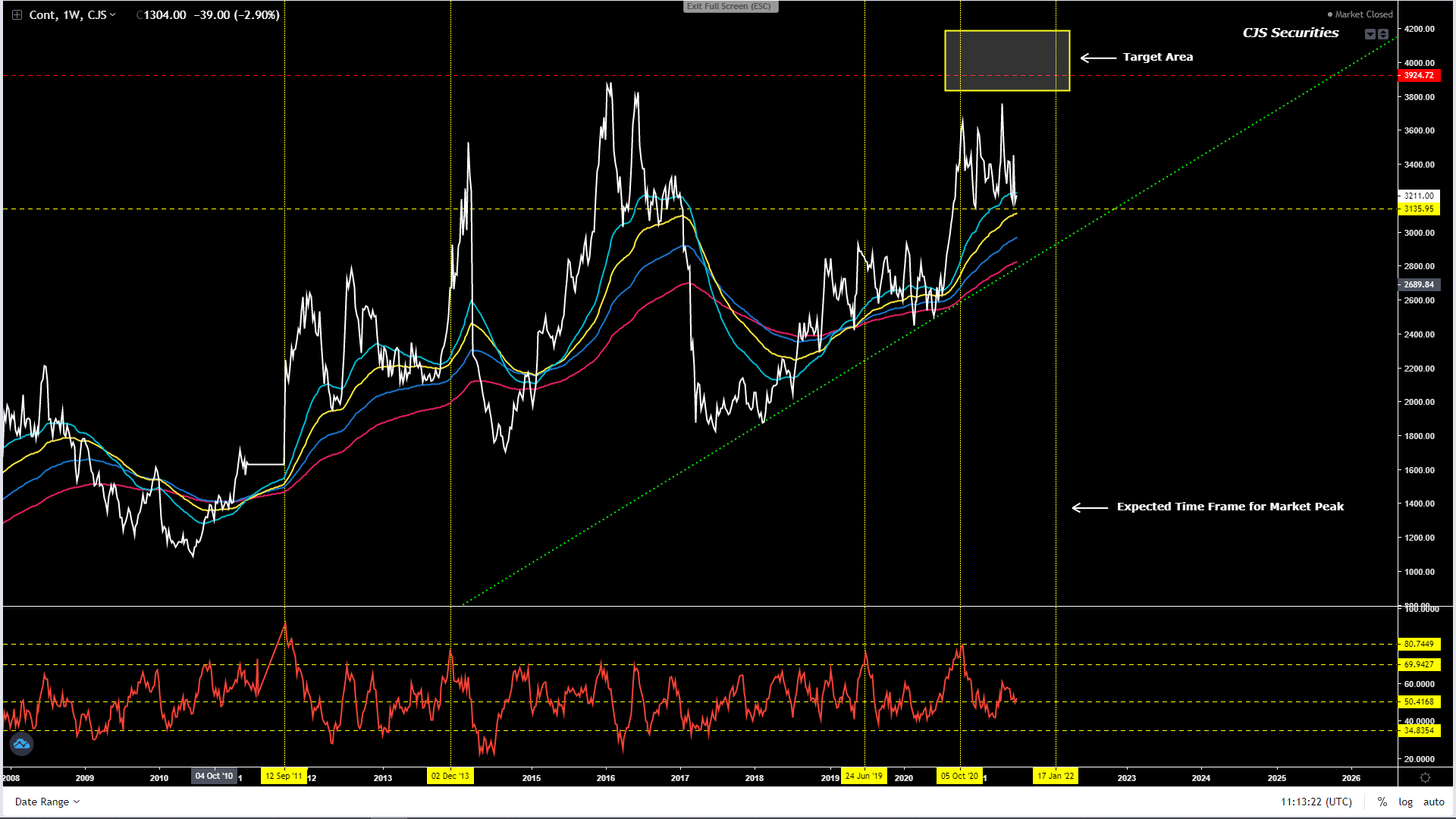Image resolution: width=1456 pixels, height=819 pixels.
Task: Click the Market Closed status indicator
Action: (x=1360, y=14)
